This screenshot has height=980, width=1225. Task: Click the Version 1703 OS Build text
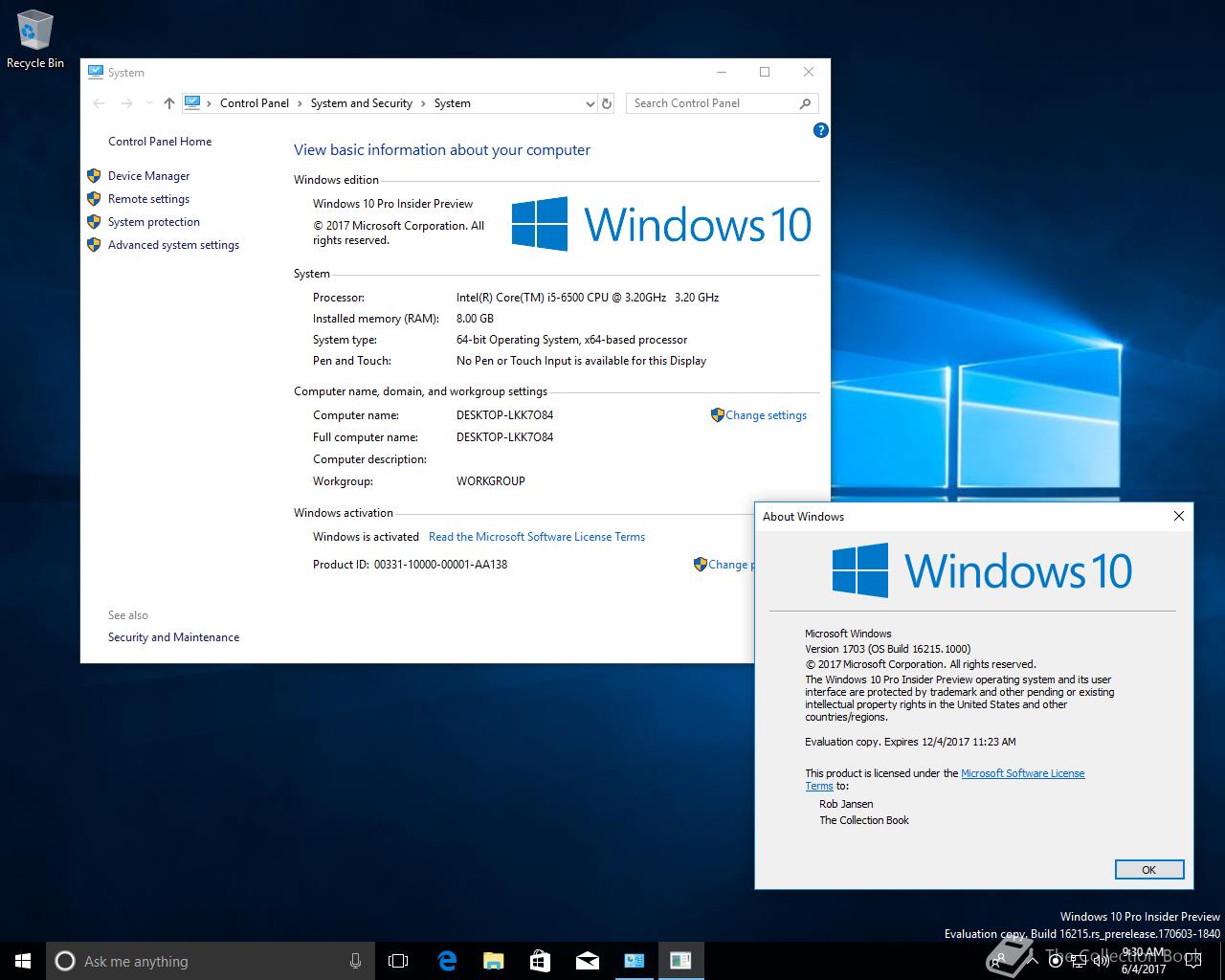887,649
